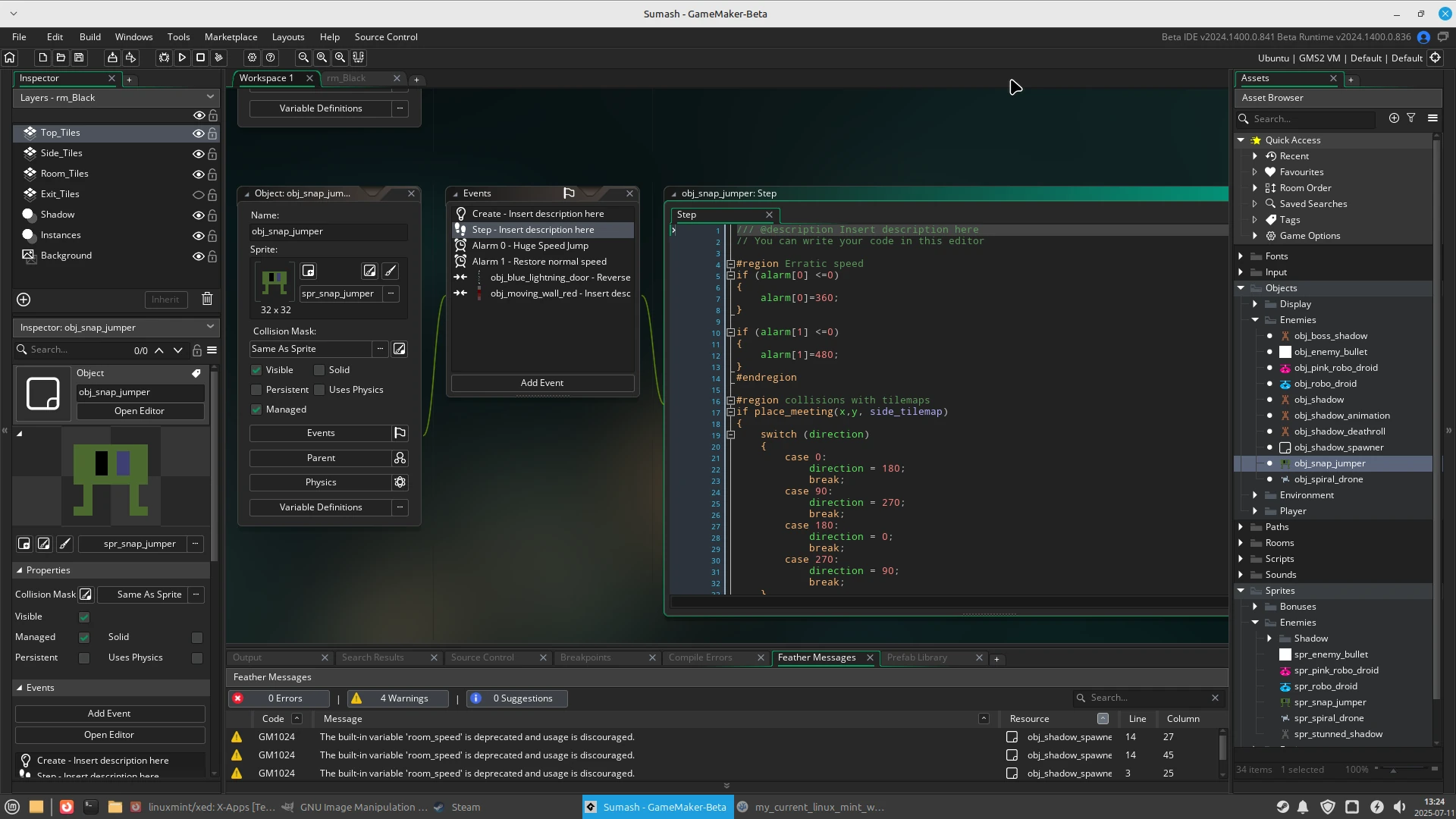Open the target manager icon next to Default
The height and width of the screenshot is (819, 1456).
tap(1435, 58)
